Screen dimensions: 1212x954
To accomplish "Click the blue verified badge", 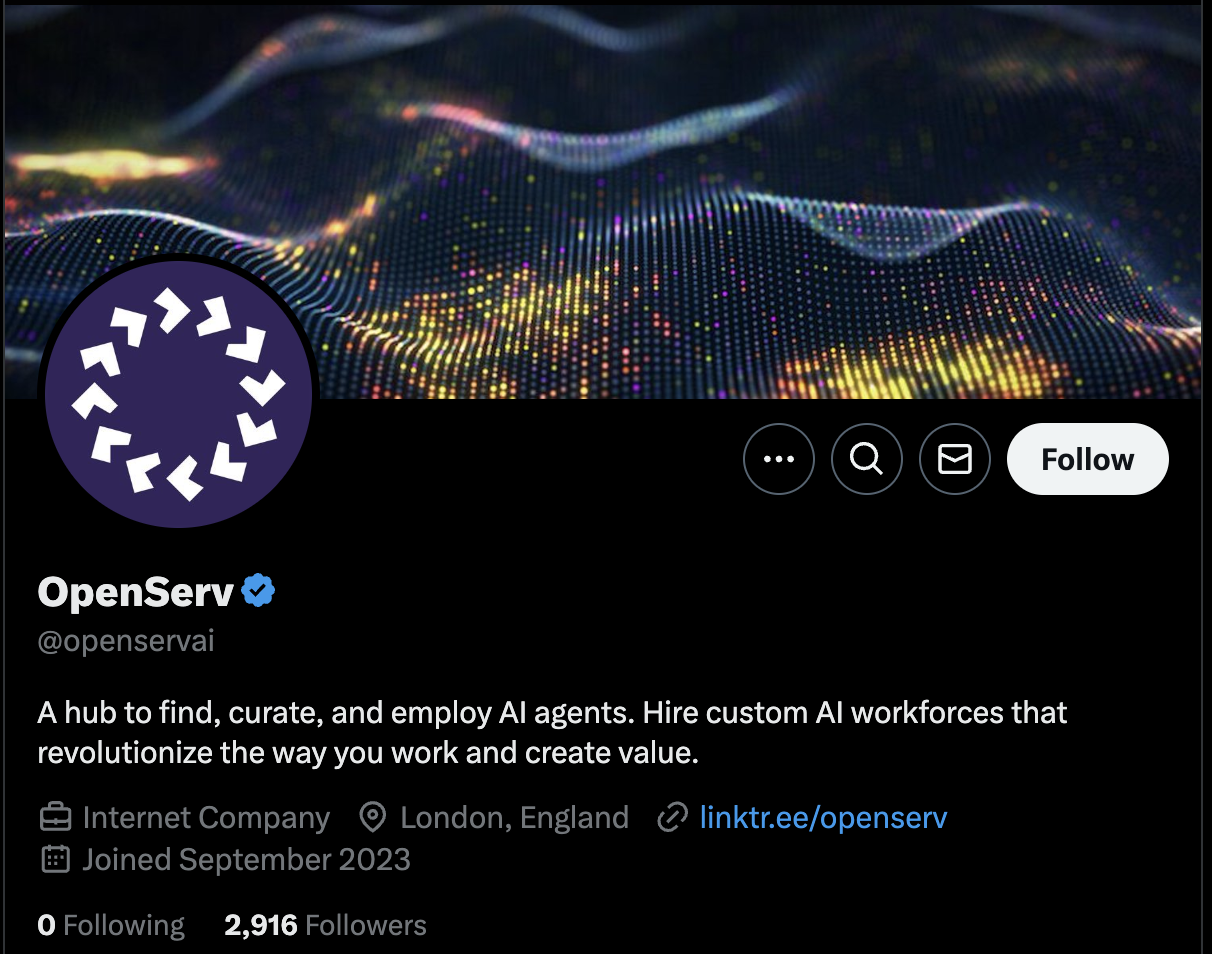I will (259, 591).
